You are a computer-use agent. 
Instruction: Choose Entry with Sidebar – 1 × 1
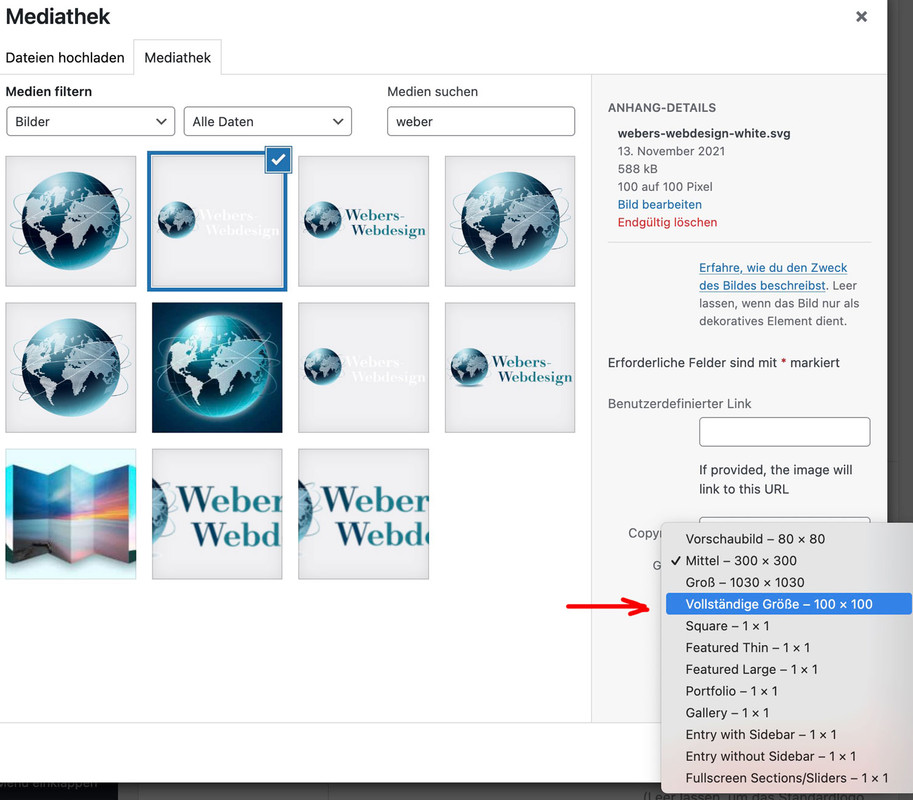click(788, 734)
